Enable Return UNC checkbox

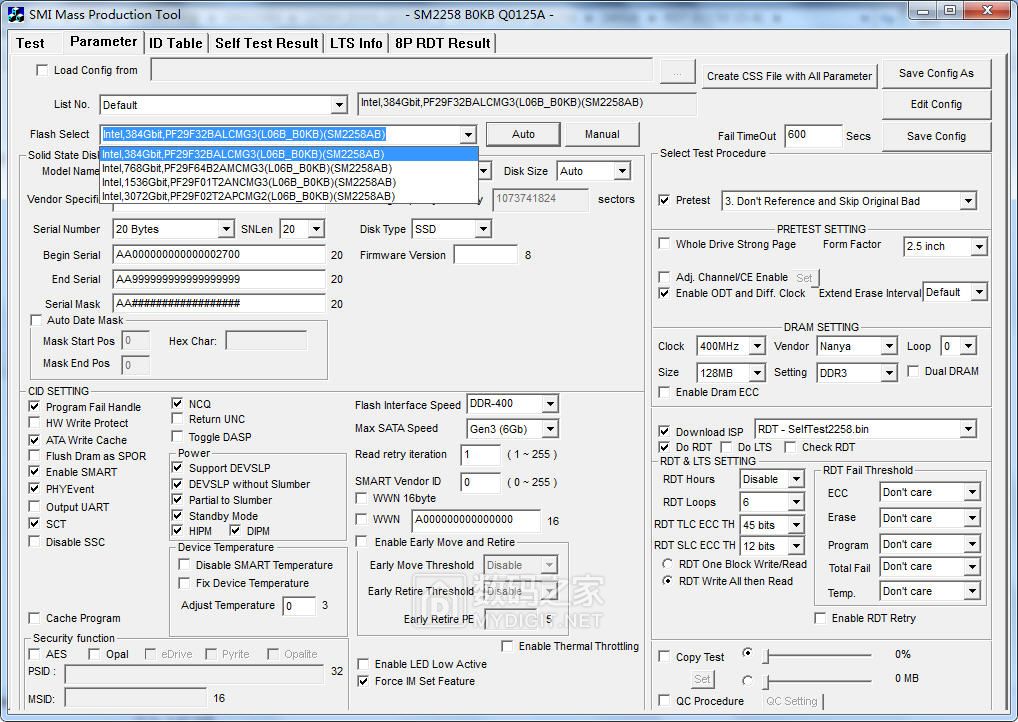pos(177,419)
